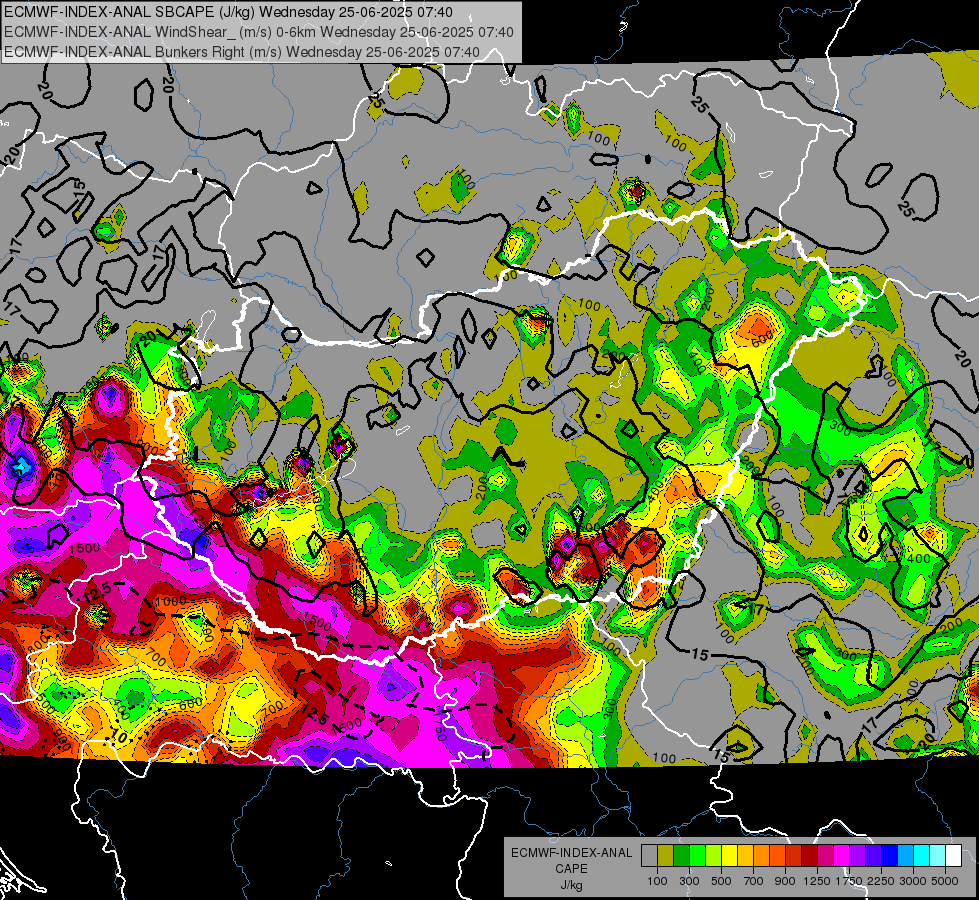Click the legend heading ECMWF-INDEX-ANAL
The image size is (979, 900).
(571, 853)
